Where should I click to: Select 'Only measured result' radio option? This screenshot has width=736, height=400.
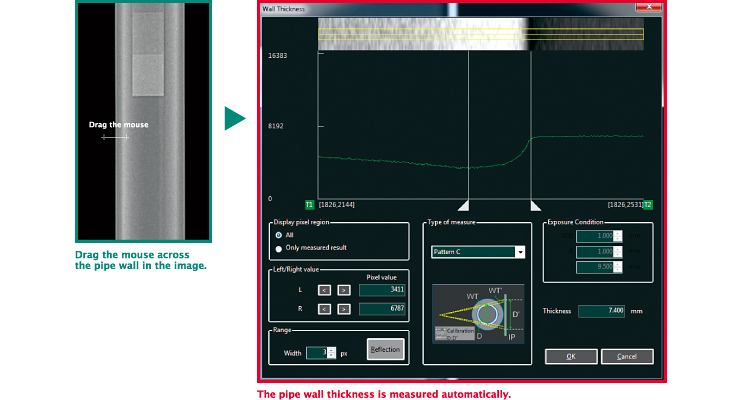click(x=279, y=247)
